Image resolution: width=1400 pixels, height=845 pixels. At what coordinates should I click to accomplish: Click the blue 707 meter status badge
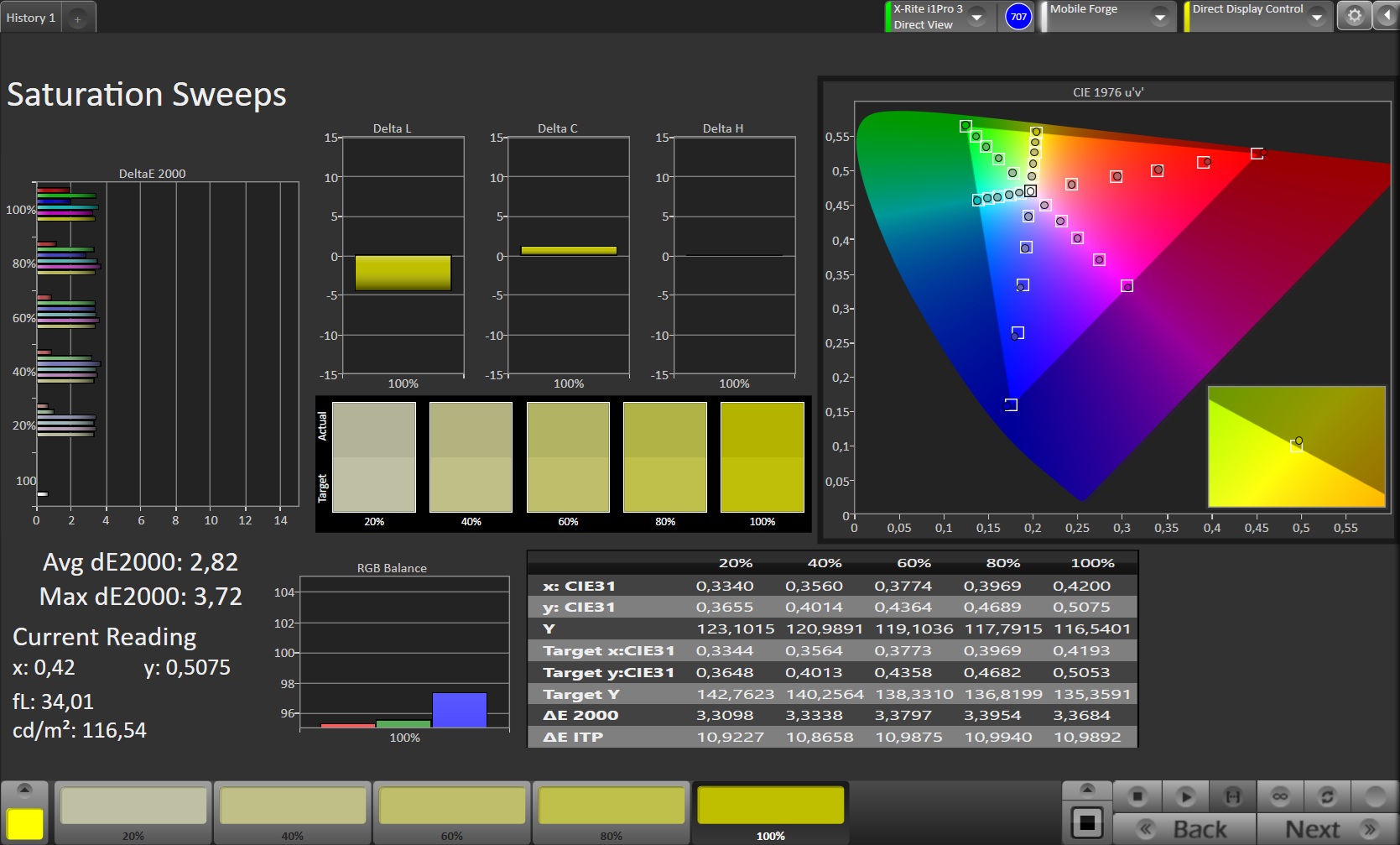[1017, 17]
